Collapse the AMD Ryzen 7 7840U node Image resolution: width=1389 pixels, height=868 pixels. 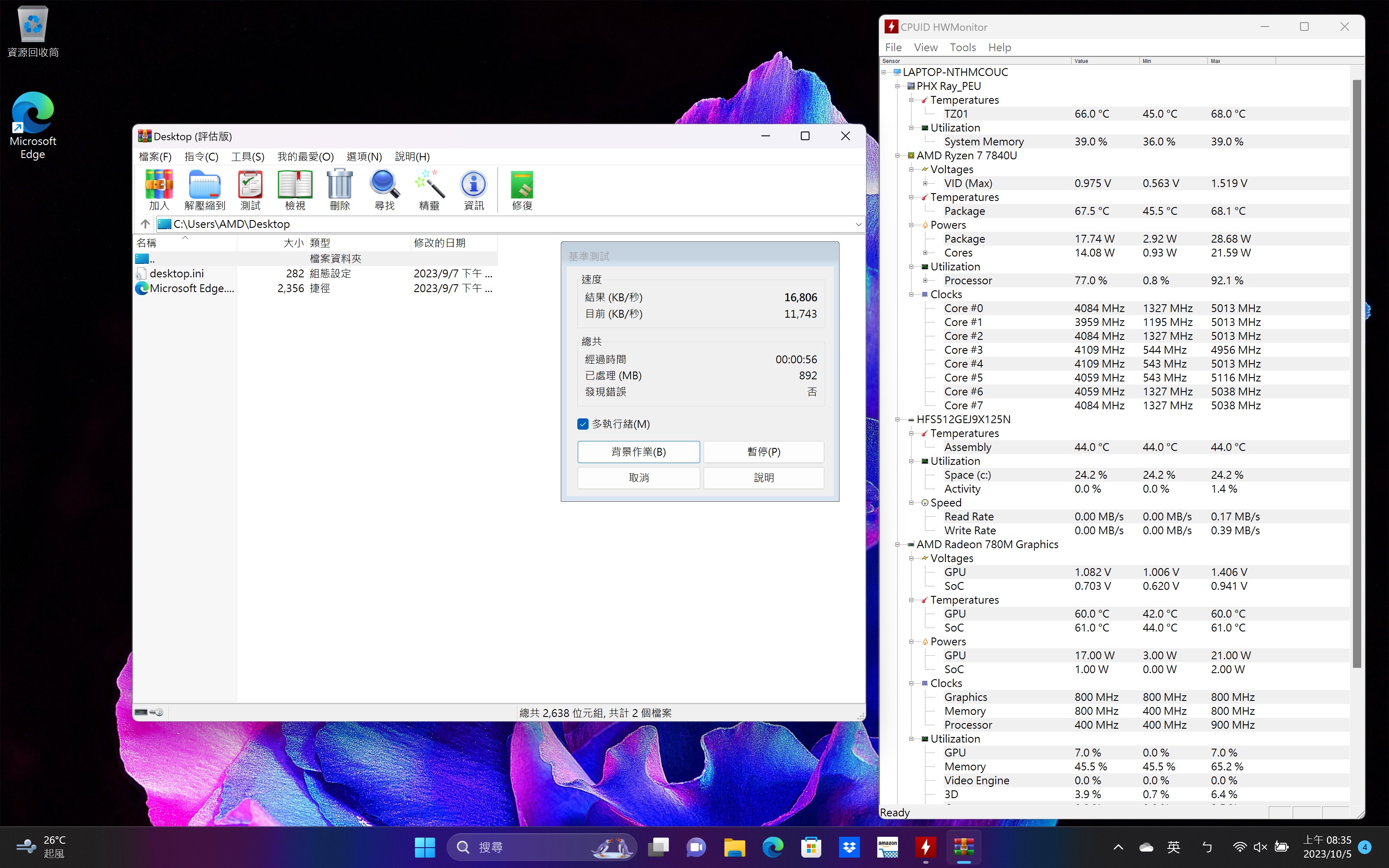[898, 155]
